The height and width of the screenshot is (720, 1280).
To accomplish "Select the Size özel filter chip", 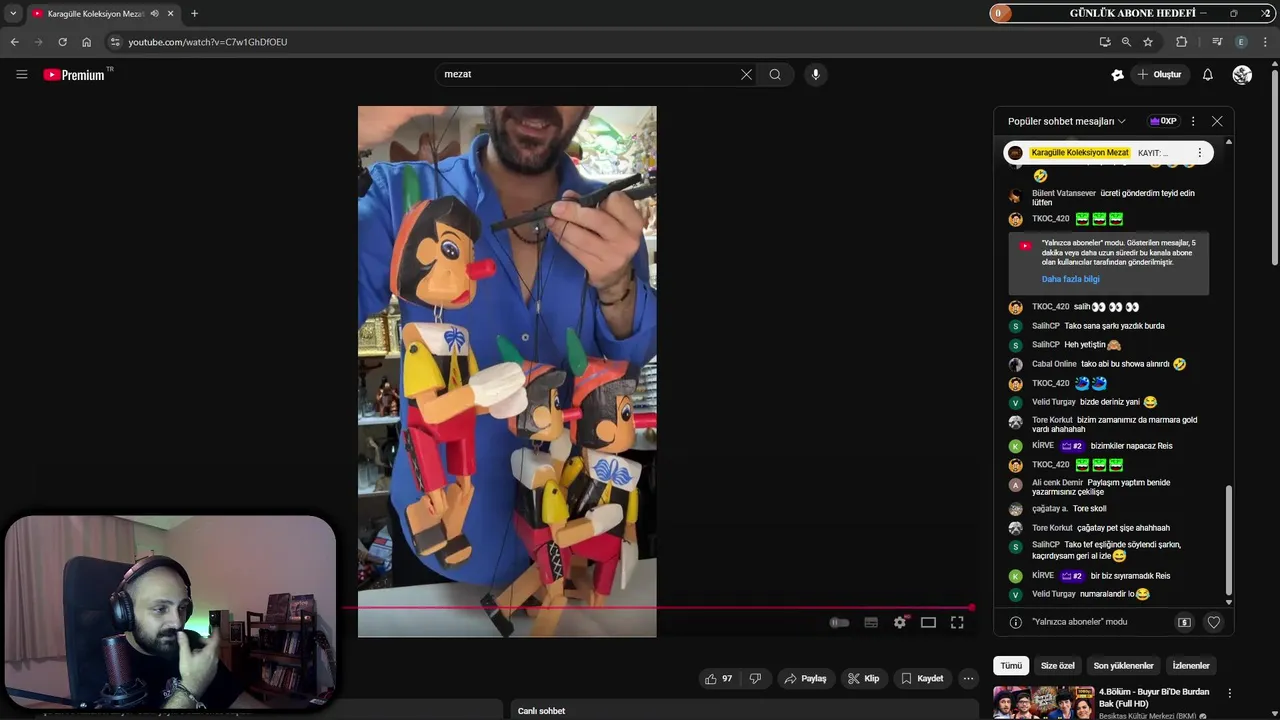I will (x=1057, y=665).
